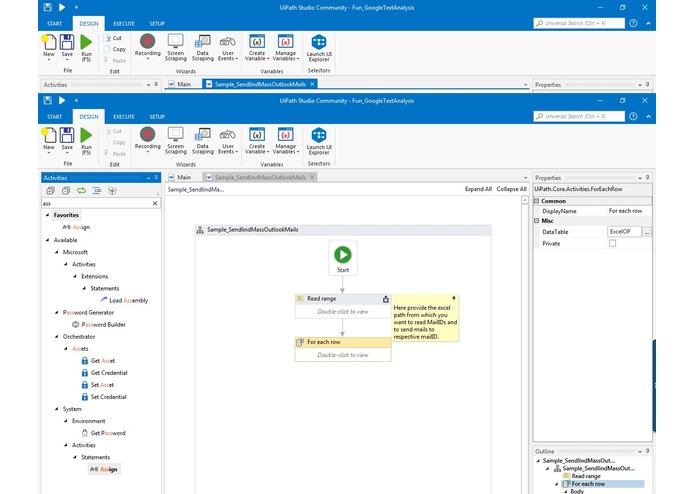
Task: Click the ellipsis button beside DataTable field
Action: [647, 232]
